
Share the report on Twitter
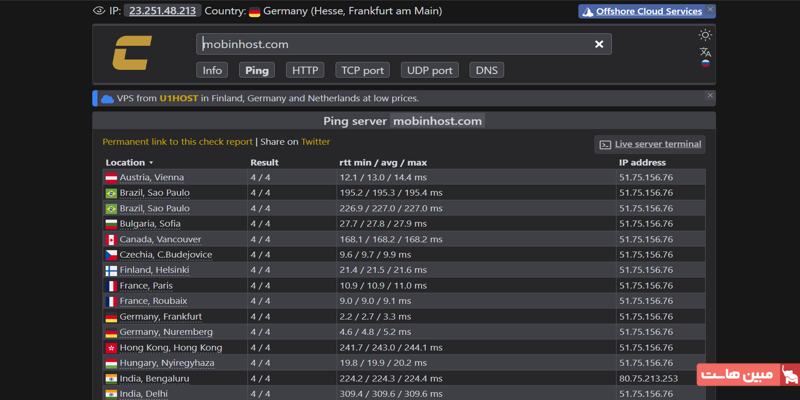(x=315, y=142)
